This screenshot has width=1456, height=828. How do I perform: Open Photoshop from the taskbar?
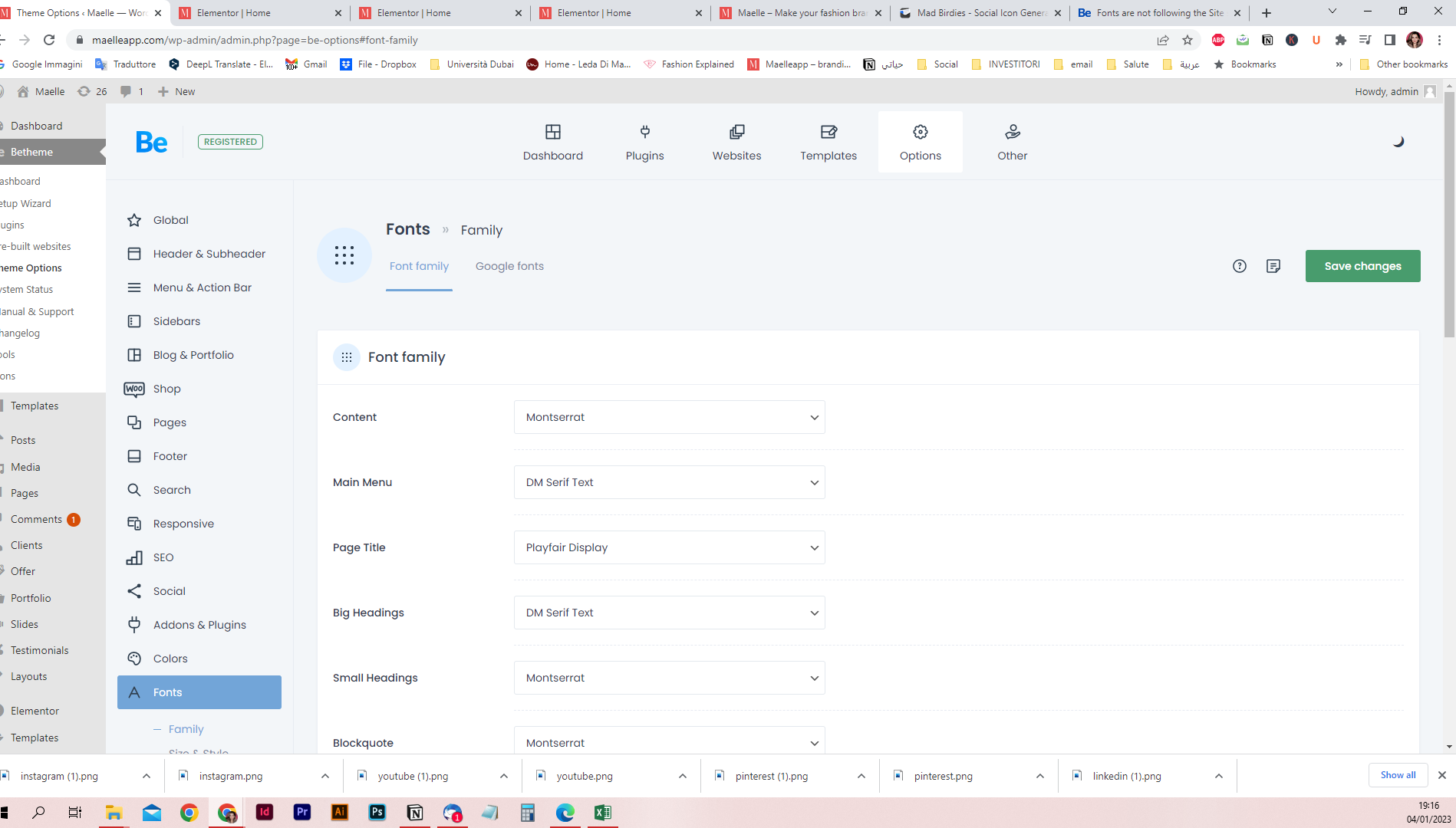tap(377, 813)
